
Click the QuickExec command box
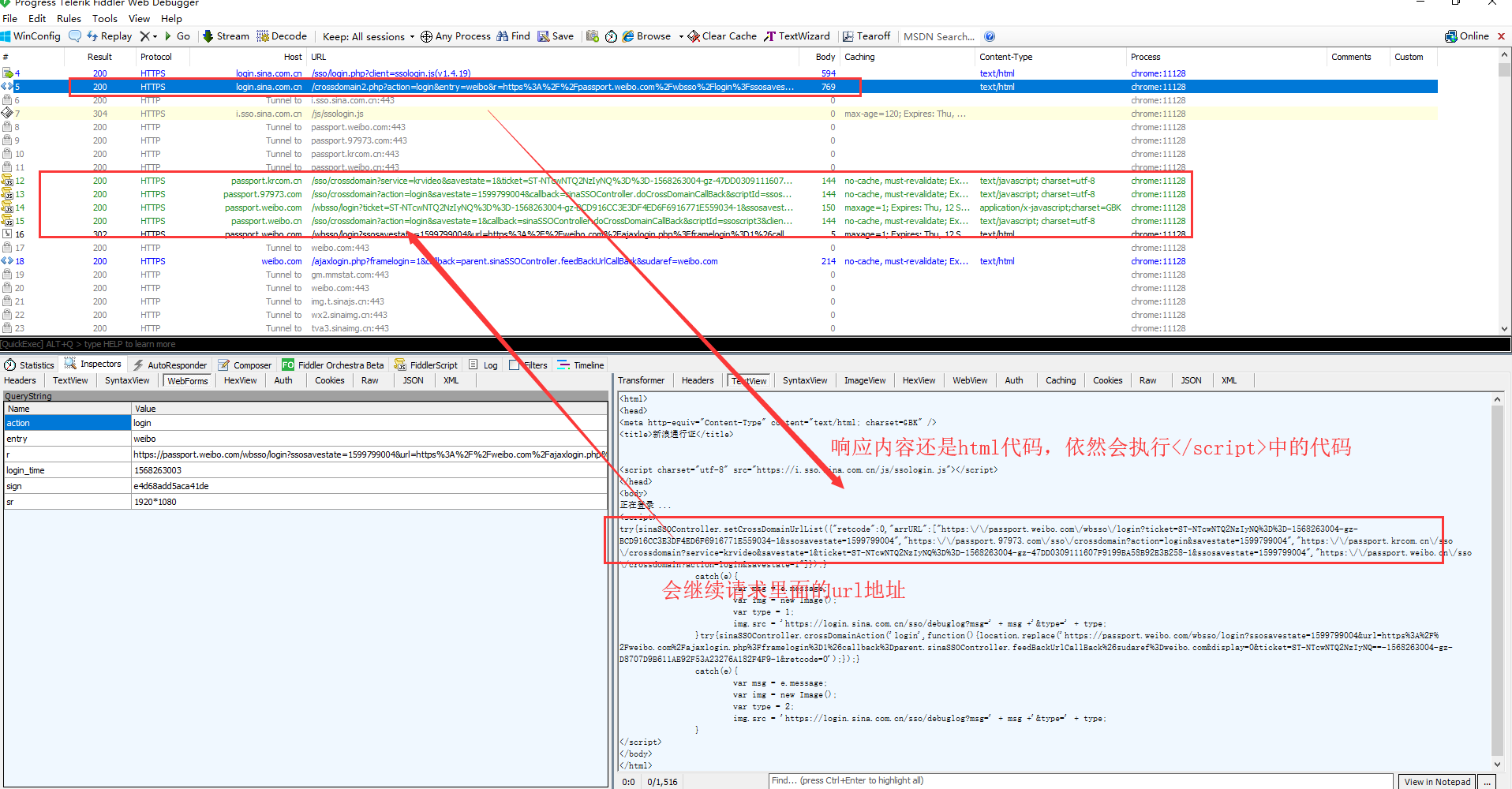[755, 344]
